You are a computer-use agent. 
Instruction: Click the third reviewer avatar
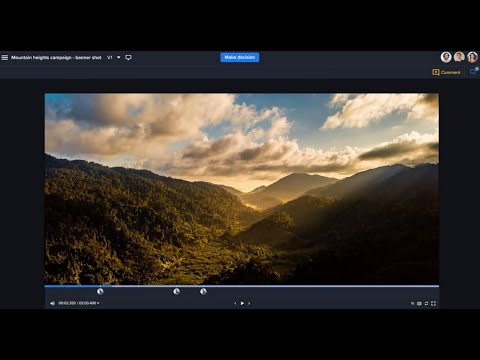pyautogui.click(x=472, y=57)
